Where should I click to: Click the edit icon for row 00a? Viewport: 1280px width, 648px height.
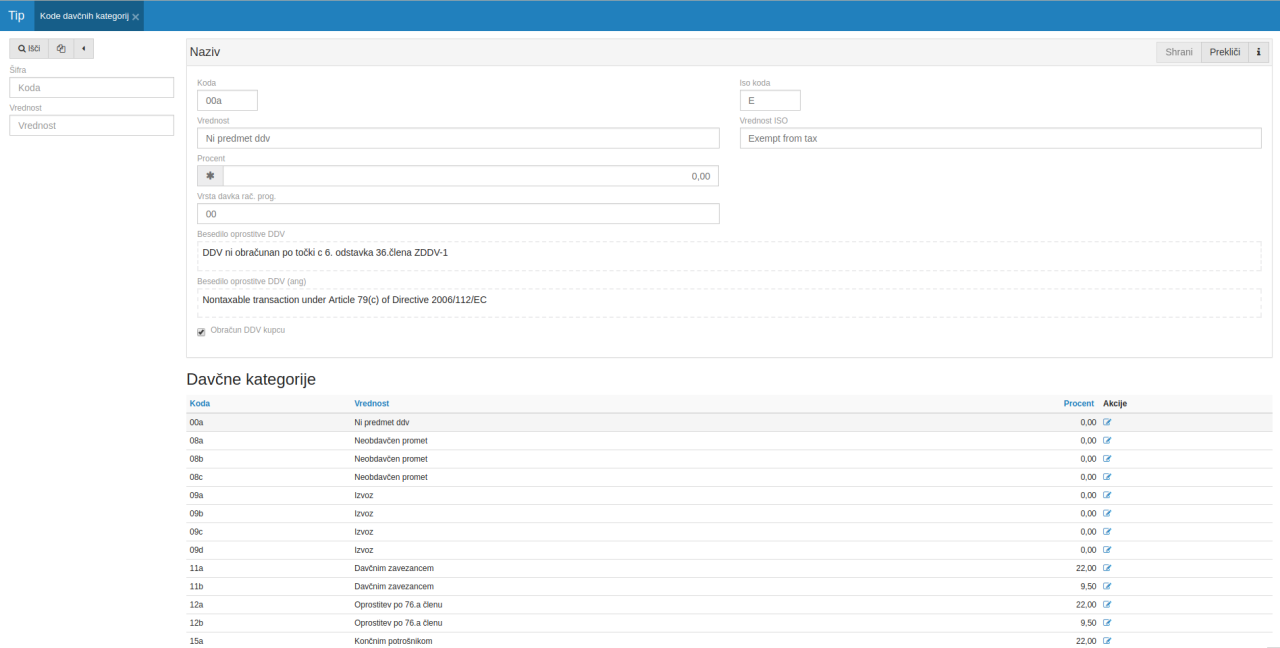(1107, 422)
